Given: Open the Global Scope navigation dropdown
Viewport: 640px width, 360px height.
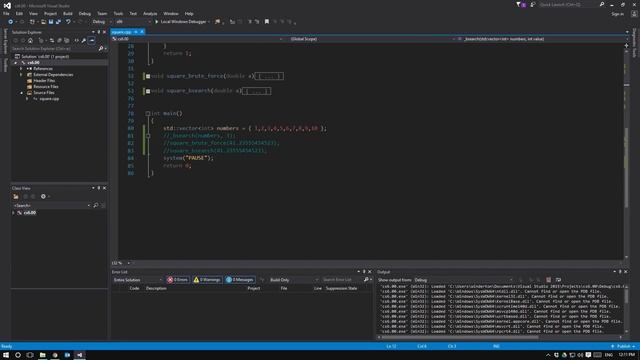Looking at the screenshot, I should coord(371,39).
